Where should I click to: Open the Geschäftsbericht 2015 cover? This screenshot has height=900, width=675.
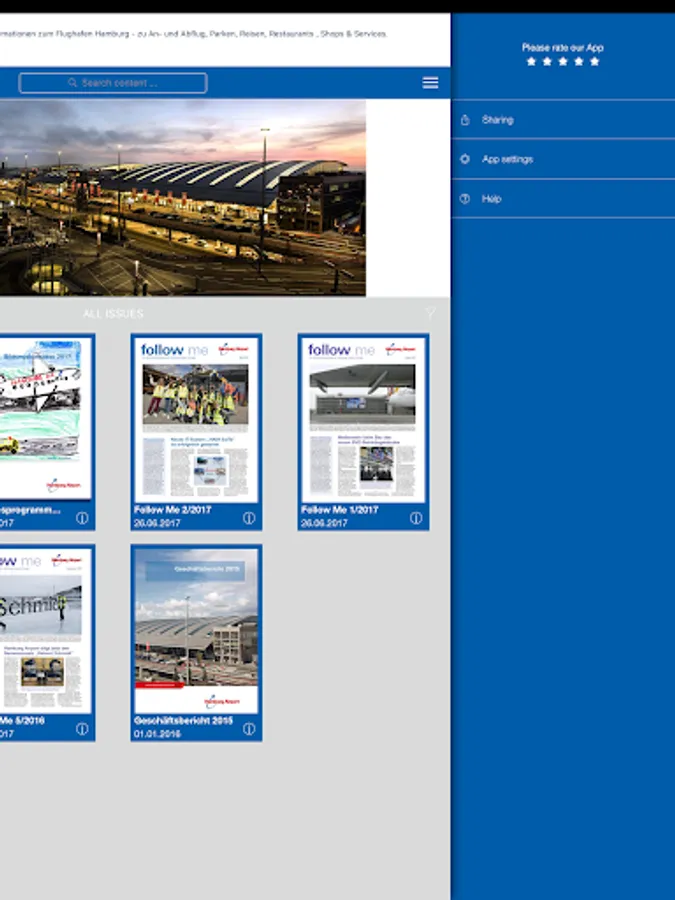tap(196, 630)
